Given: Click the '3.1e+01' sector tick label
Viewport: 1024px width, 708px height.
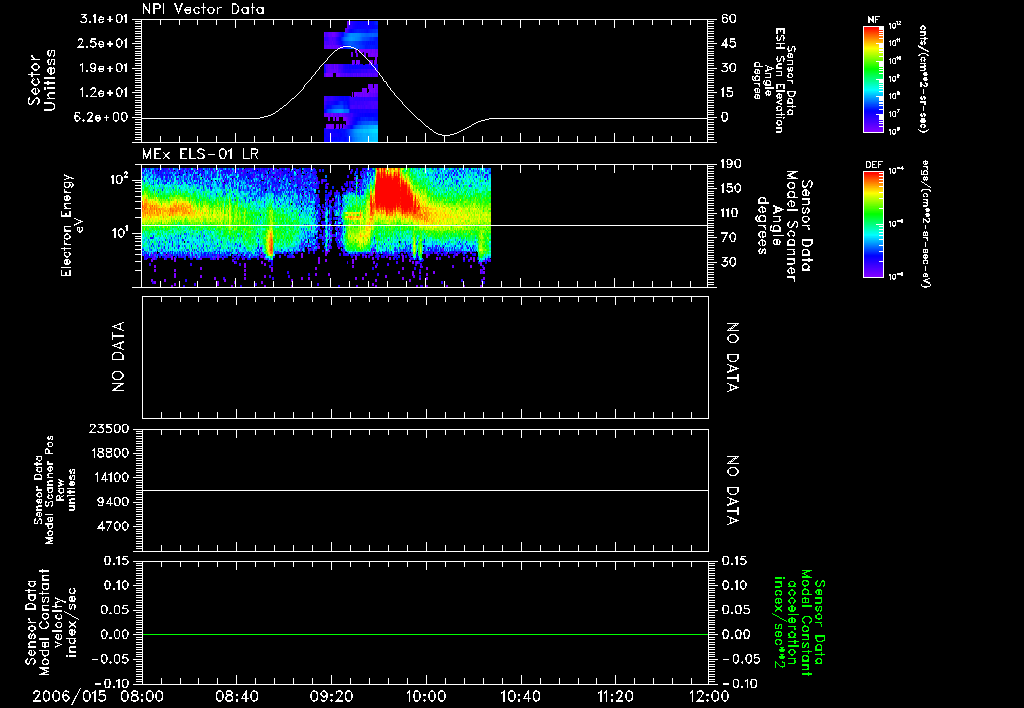Looking at the screenshot, I should click(103, 19).
